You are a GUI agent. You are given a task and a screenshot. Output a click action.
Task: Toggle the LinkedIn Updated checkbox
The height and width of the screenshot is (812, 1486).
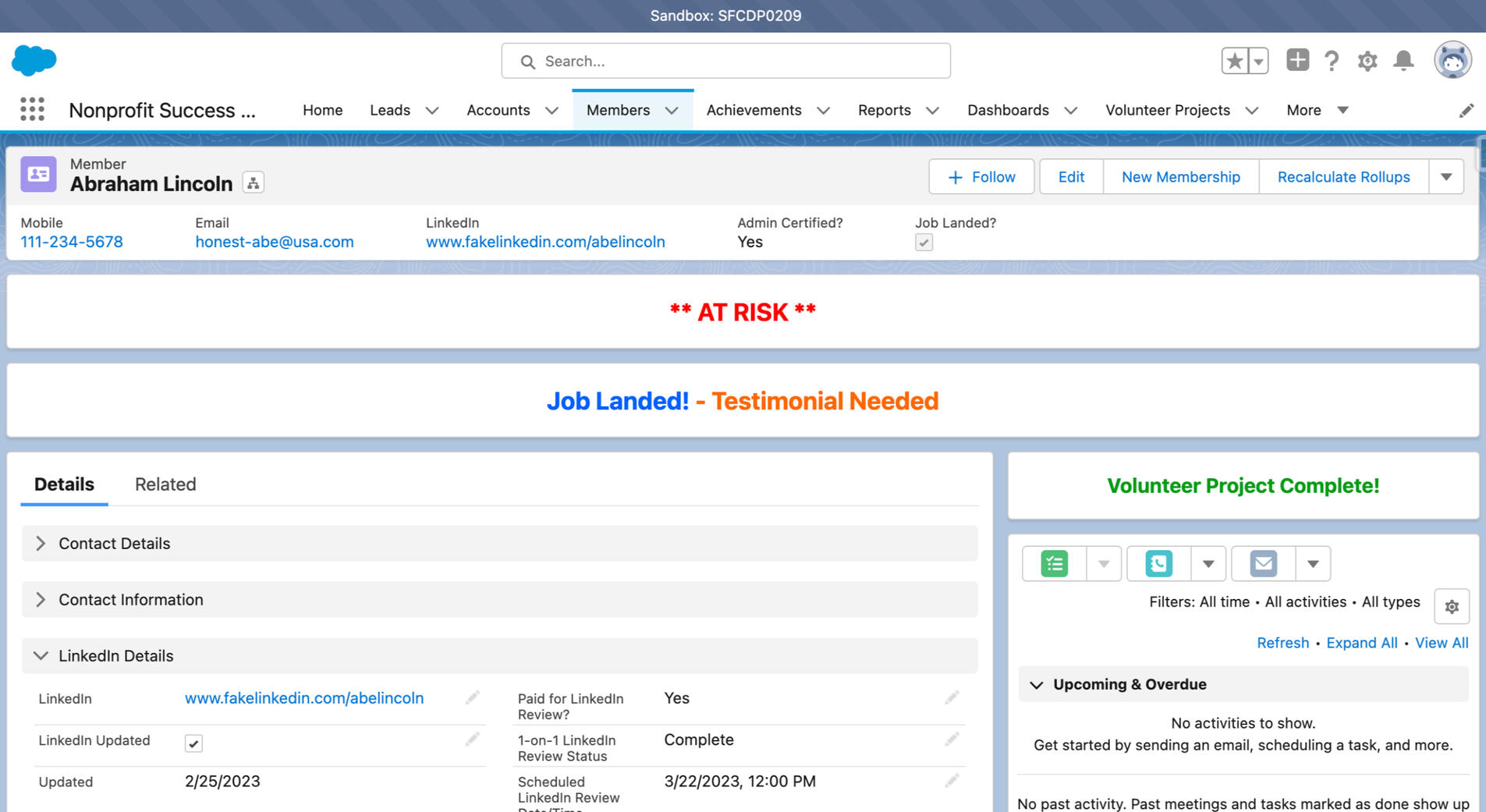(193, 743)
